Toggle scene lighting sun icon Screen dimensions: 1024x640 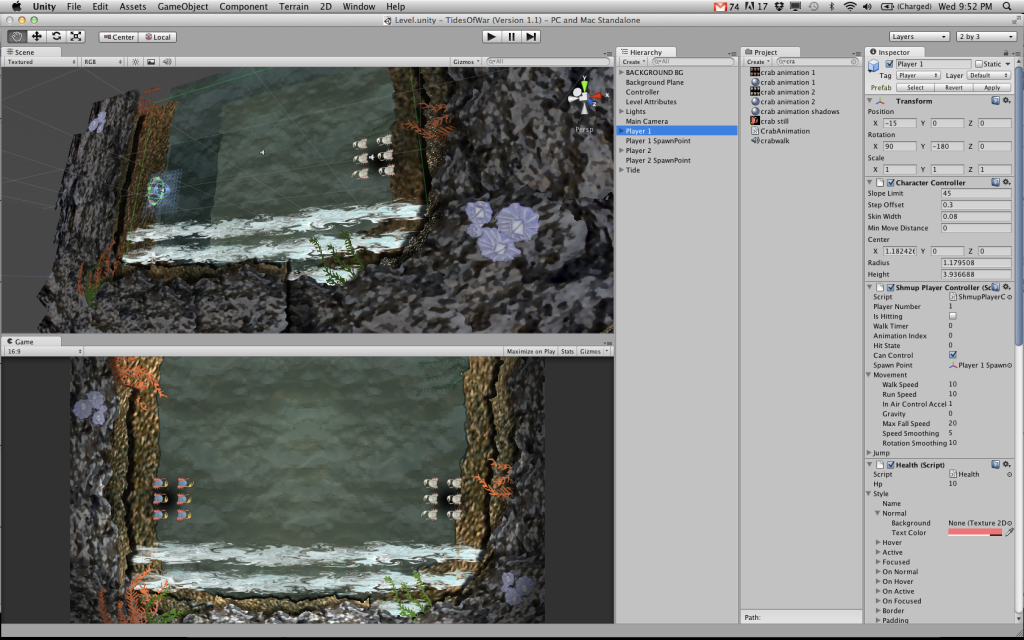click(135, 61)
